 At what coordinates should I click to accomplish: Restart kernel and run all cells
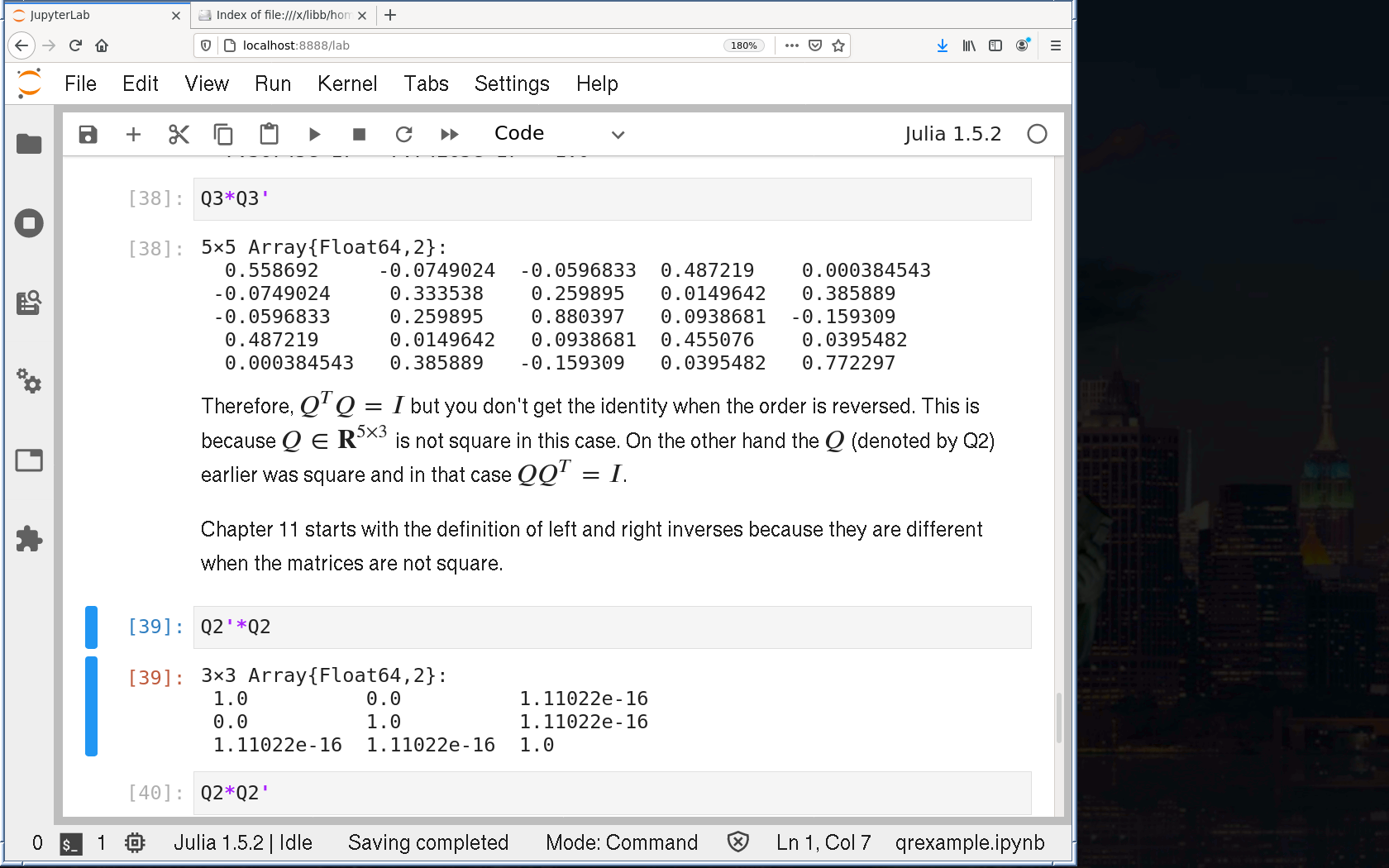tap(450, 134)
